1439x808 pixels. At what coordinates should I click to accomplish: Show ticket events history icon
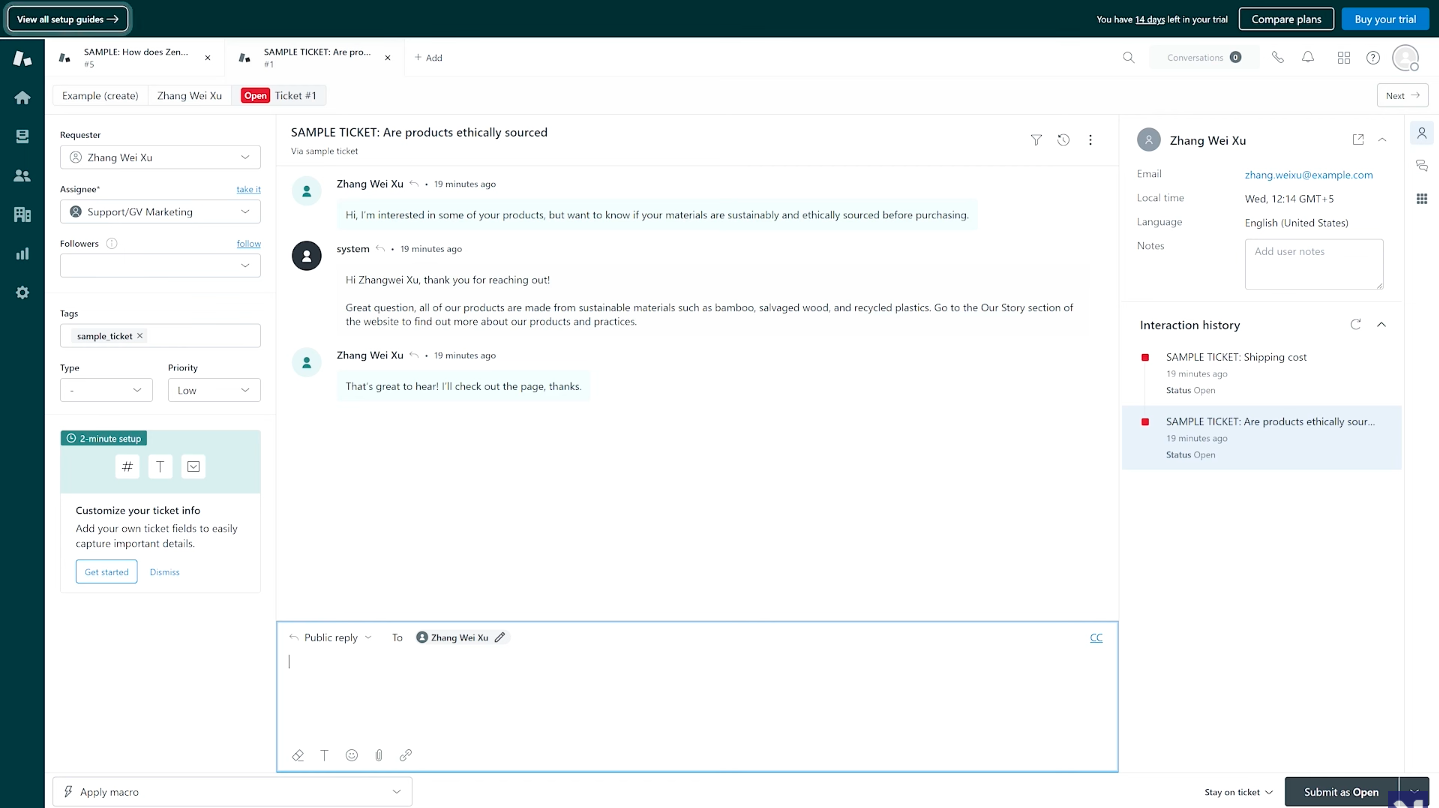point(1064,140)
